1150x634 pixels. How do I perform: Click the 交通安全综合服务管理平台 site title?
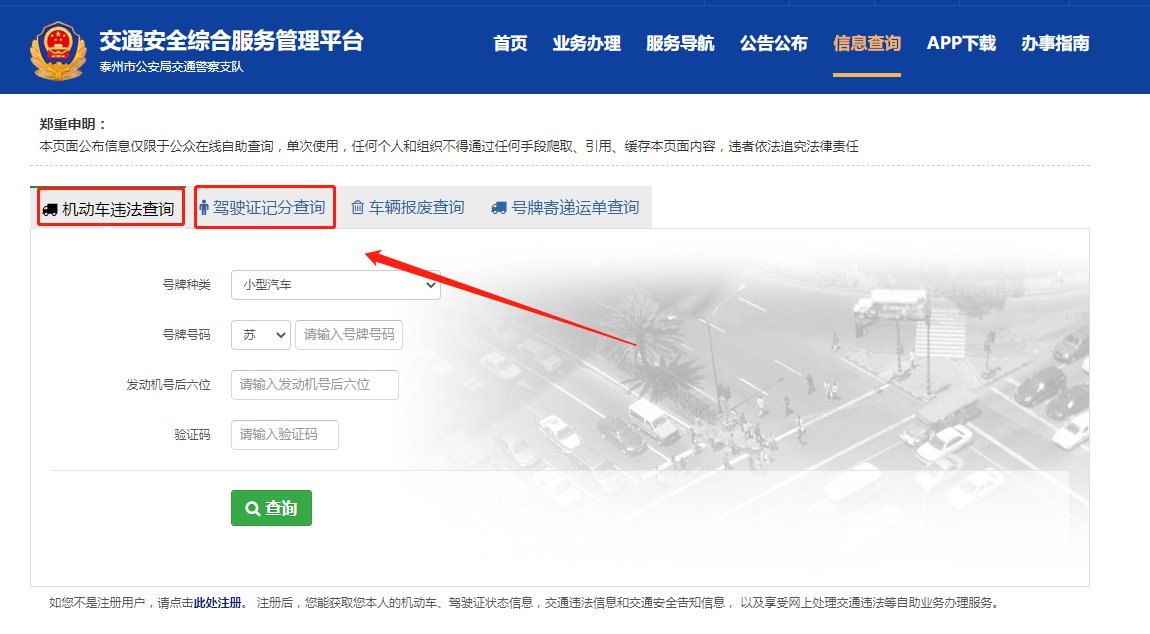(x=232, y=40)
